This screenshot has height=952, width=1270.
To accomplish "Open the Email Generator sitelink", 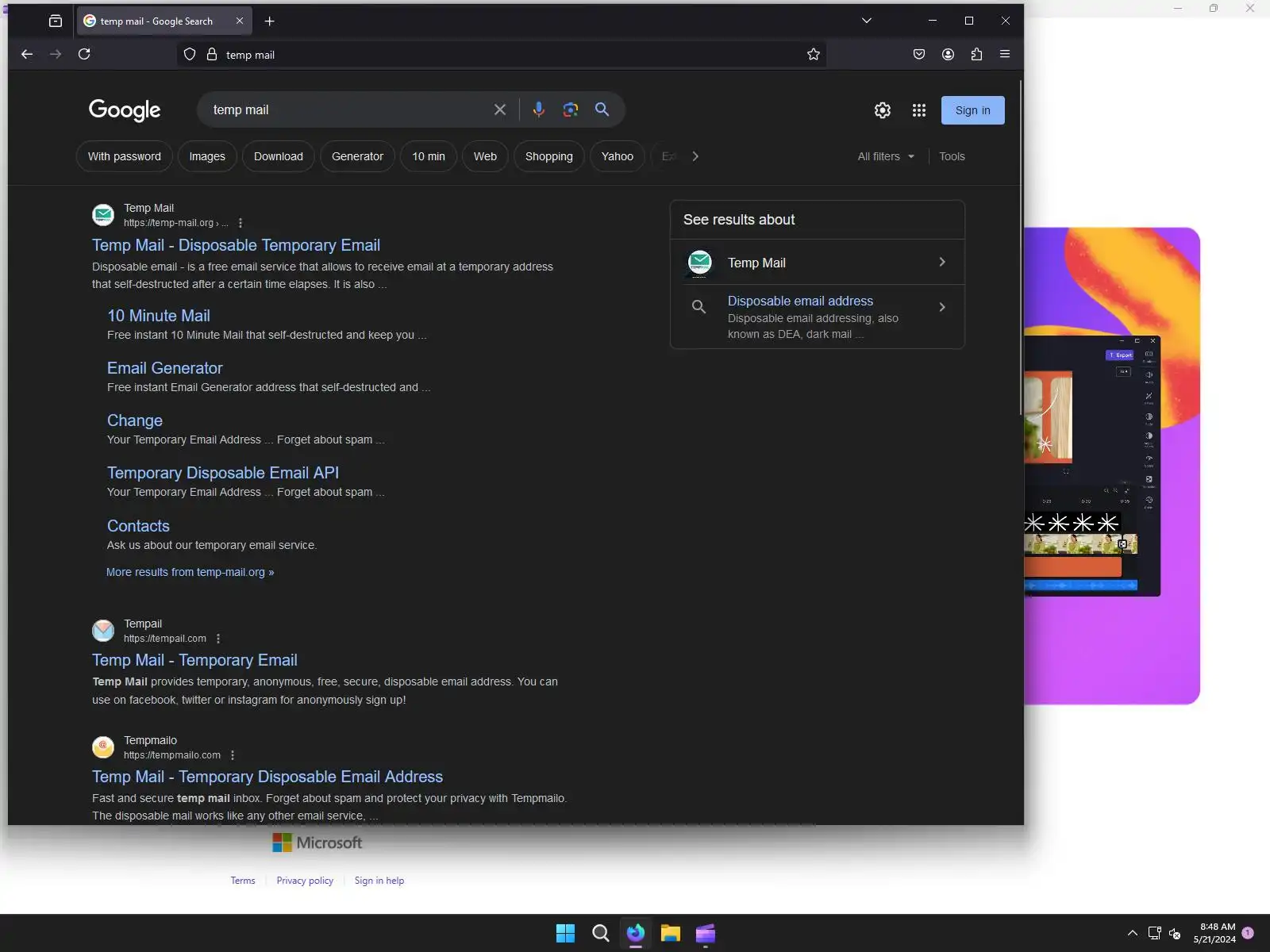I will [x=165, y=368].
